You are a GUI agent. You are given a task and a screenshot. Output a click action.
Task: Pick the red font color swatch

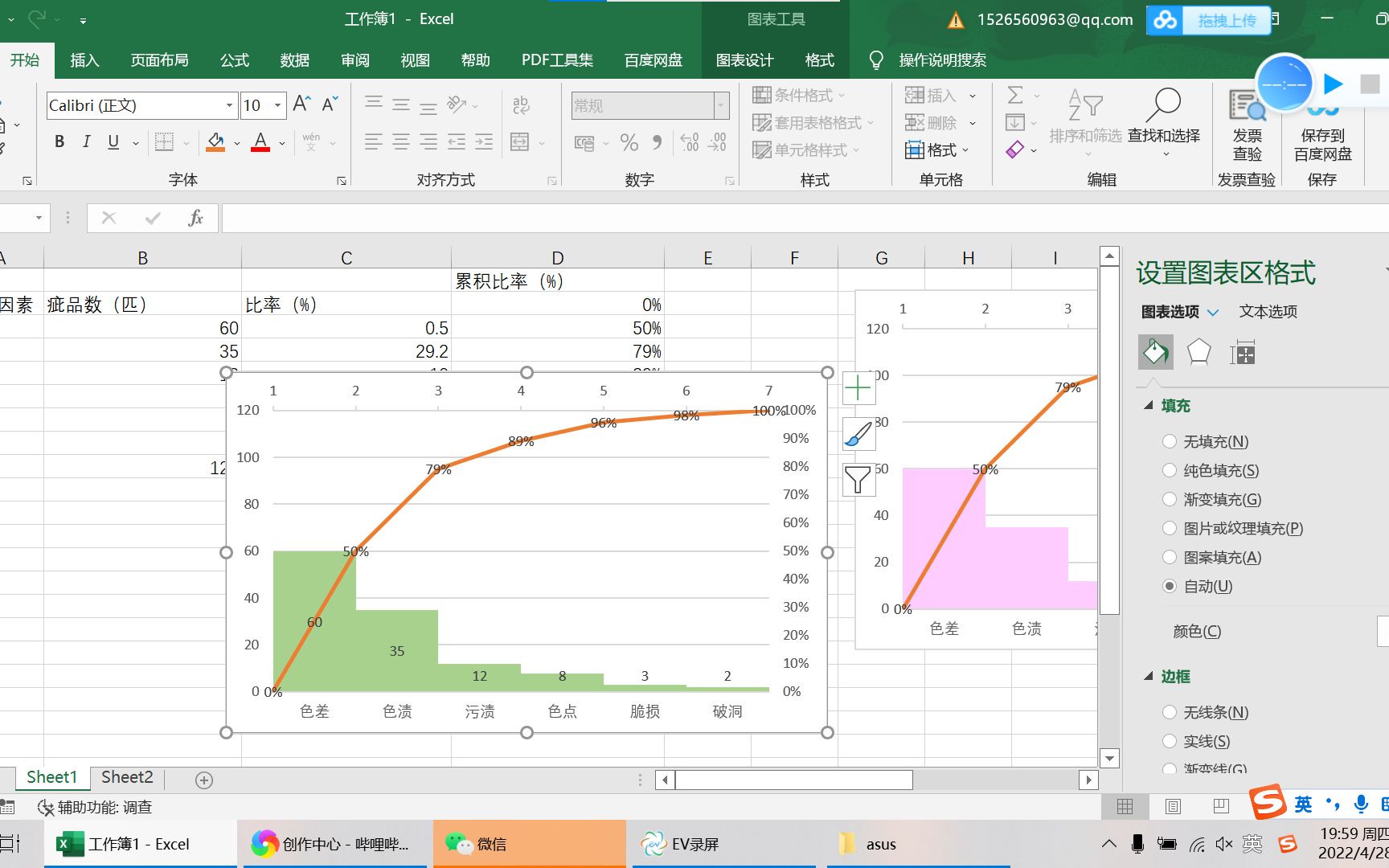[259, 142]
